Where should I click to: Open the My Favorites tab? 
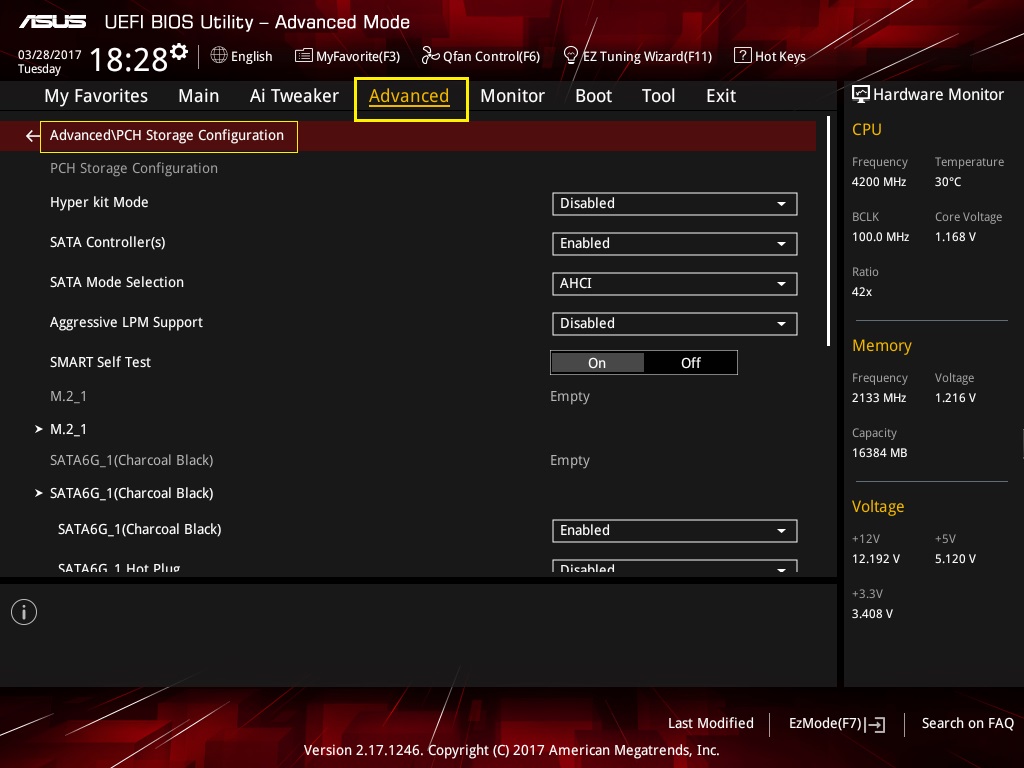pyautogui.click(x=96, y=96)
